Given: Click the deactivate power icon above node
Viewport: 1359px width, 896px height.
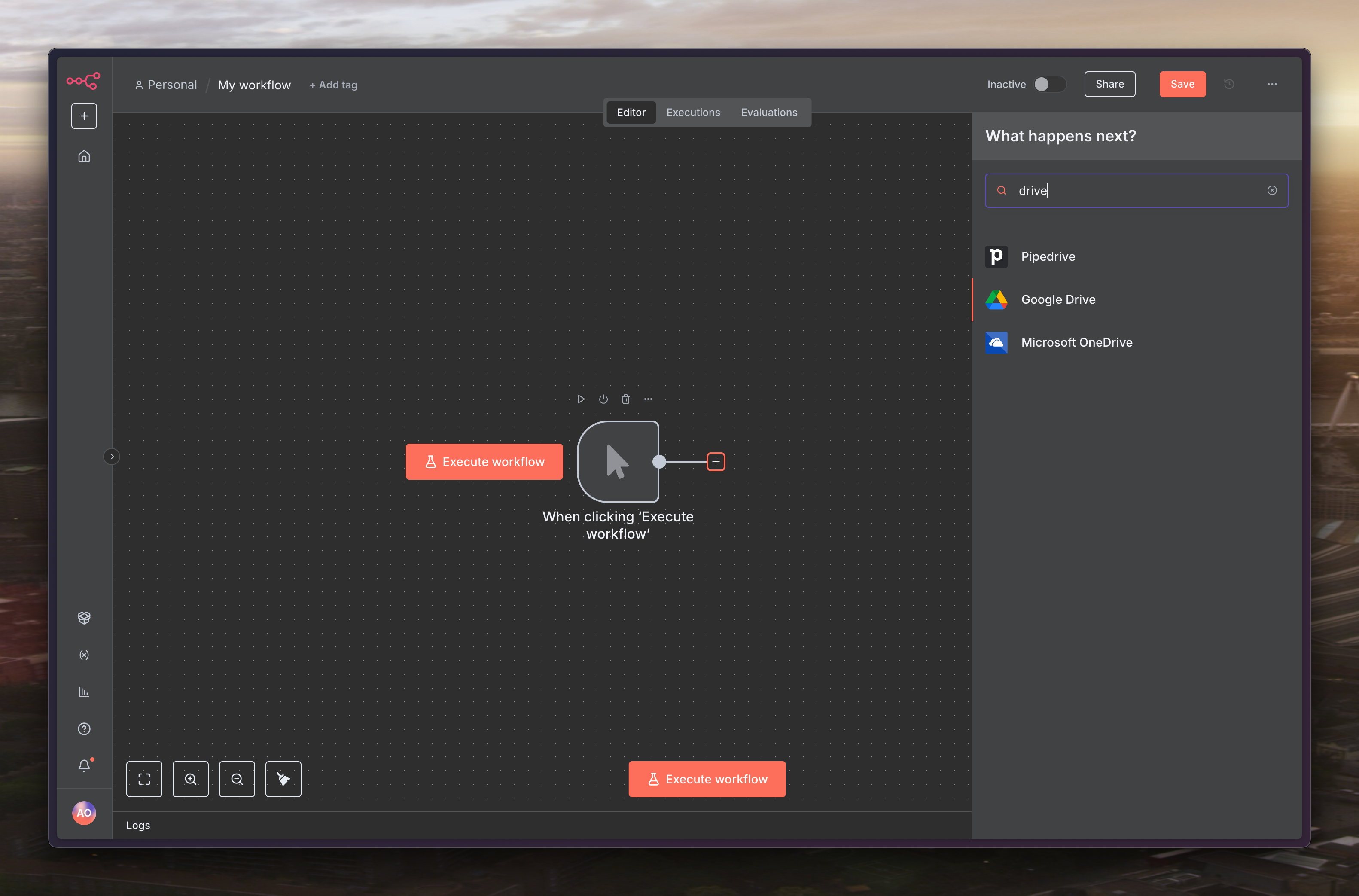Looking at the screenshot, I should click(x=603, y=399).
